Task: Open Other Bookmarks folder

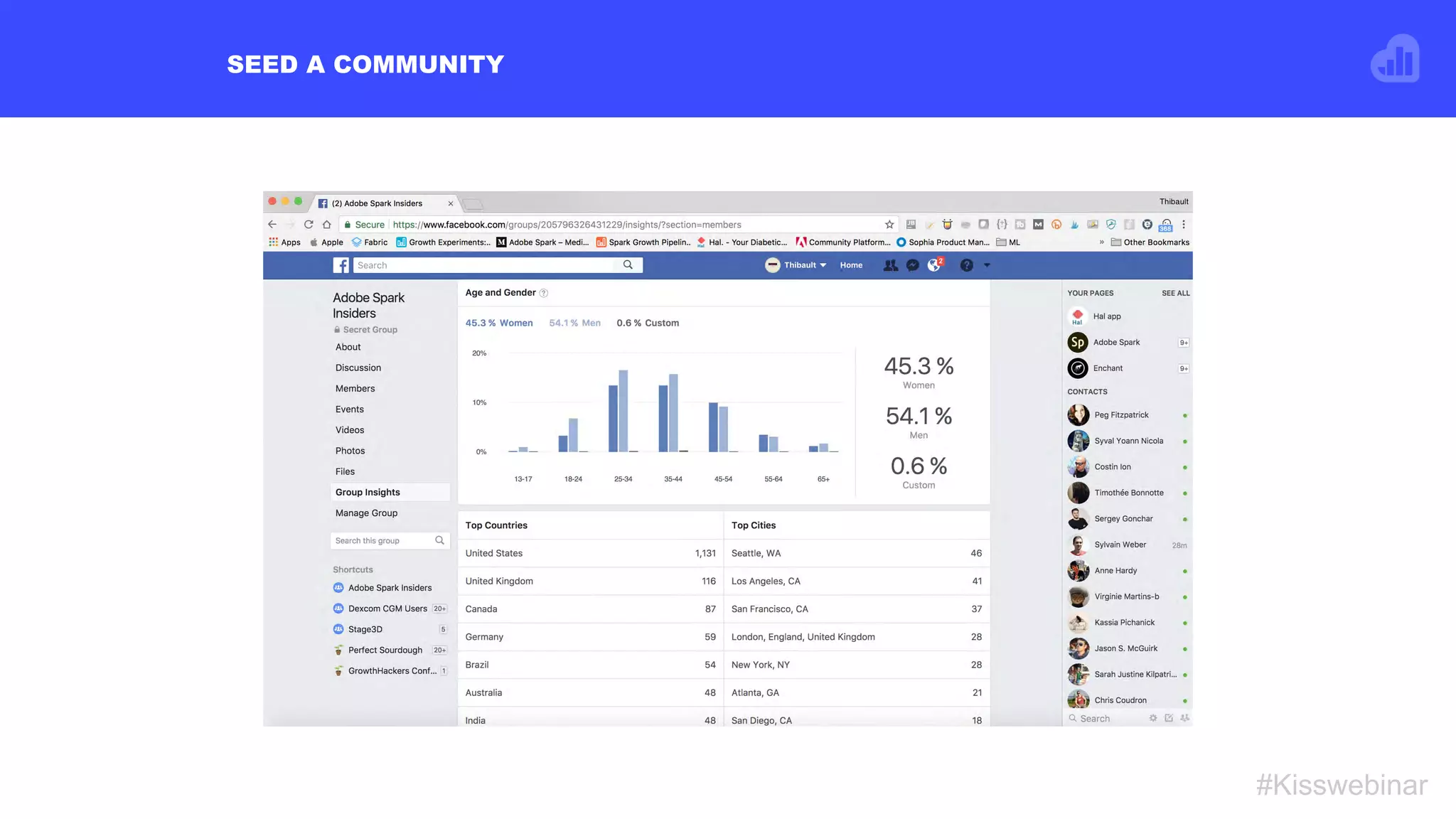Action: pyautogui.click(x=1150, y=242)
